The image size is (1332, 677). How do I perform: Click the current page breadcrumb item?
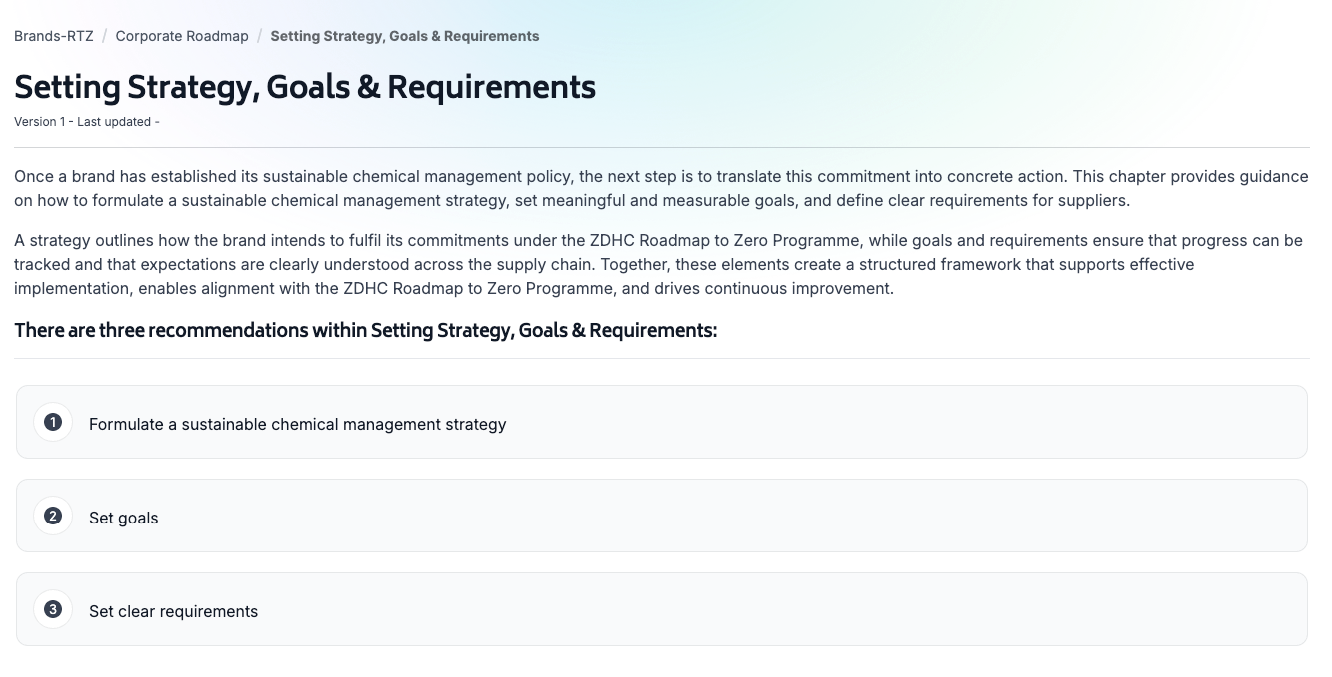(404, 36)
